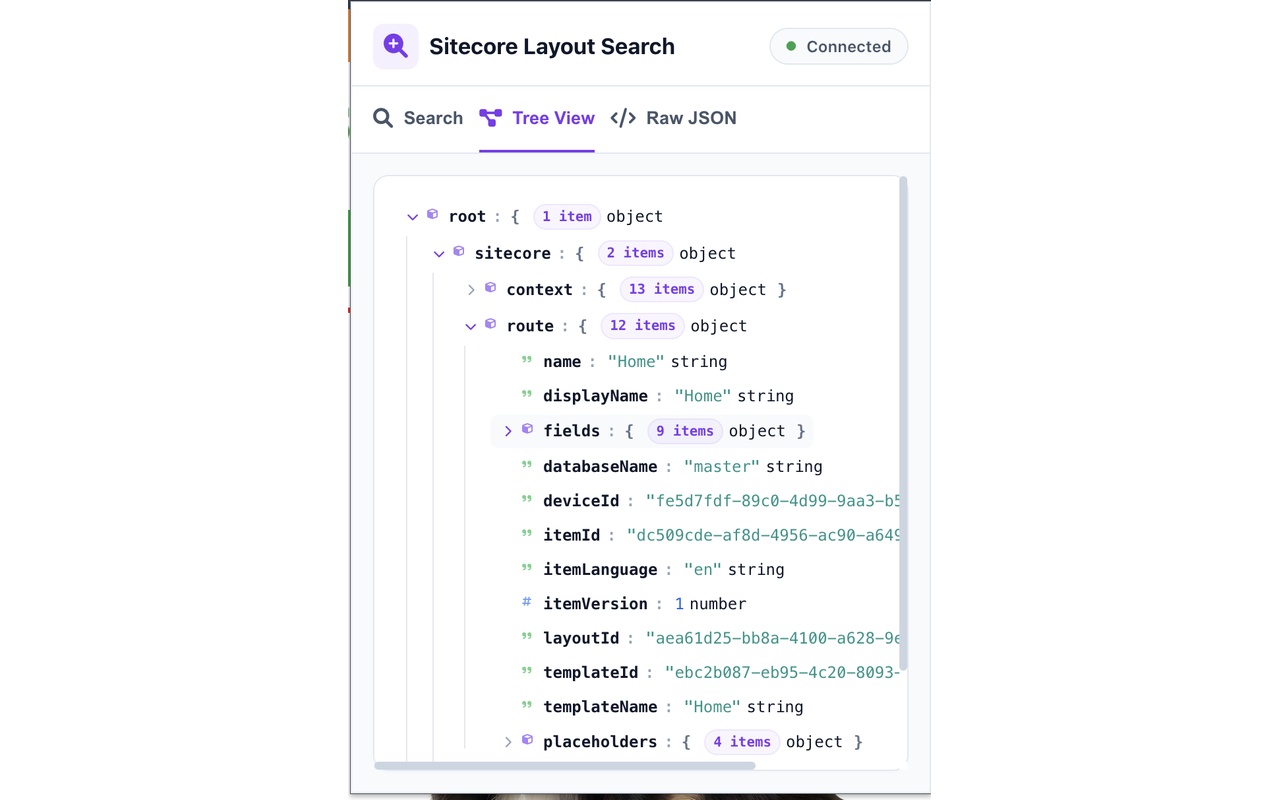The image size is (1280, 800).
Task: Switch to the Search tab
Action: point(418,118)
